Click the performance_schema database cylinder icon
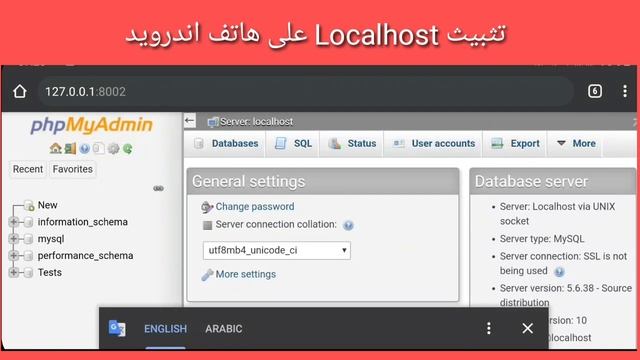Viewport: 640px width, 360px height. click(28, 256)
